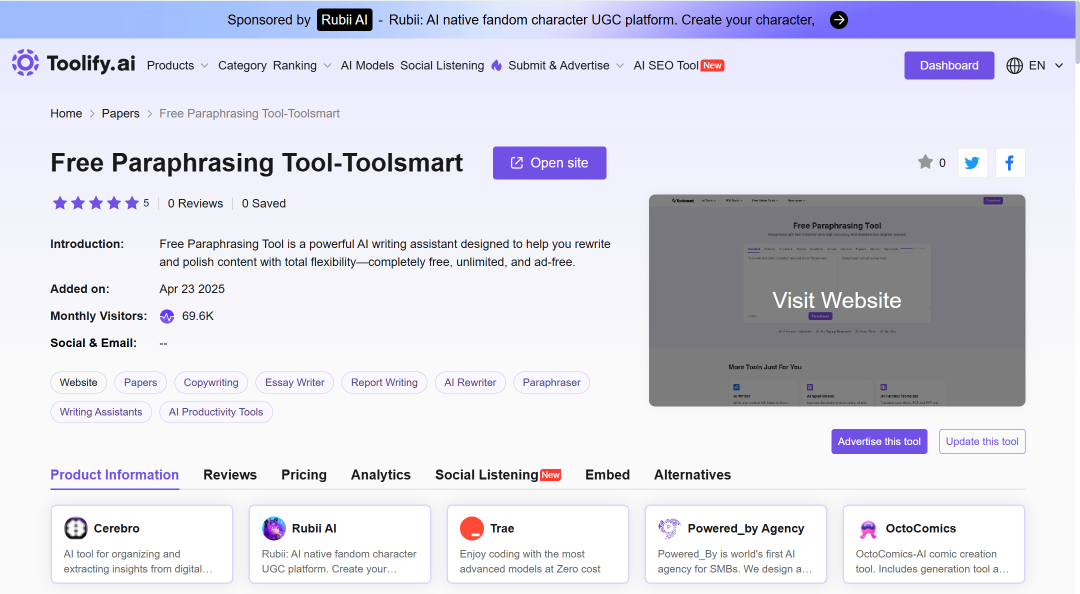Viewport: 1080px width, 594px height.
Task: Click the Cerebro card title
Action: tap(116, 529)
